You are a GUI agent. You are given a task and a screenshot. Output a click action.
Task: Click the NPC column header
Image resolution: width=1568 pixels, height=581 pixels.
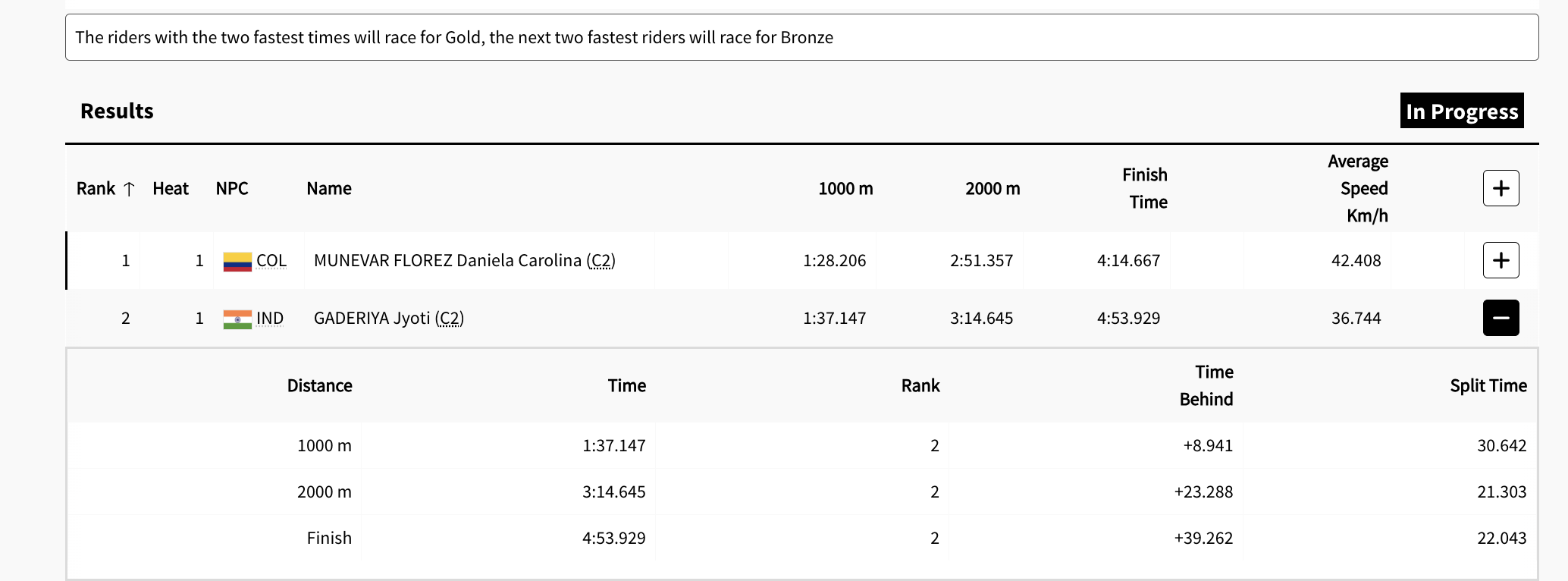[x=232, y=189]
